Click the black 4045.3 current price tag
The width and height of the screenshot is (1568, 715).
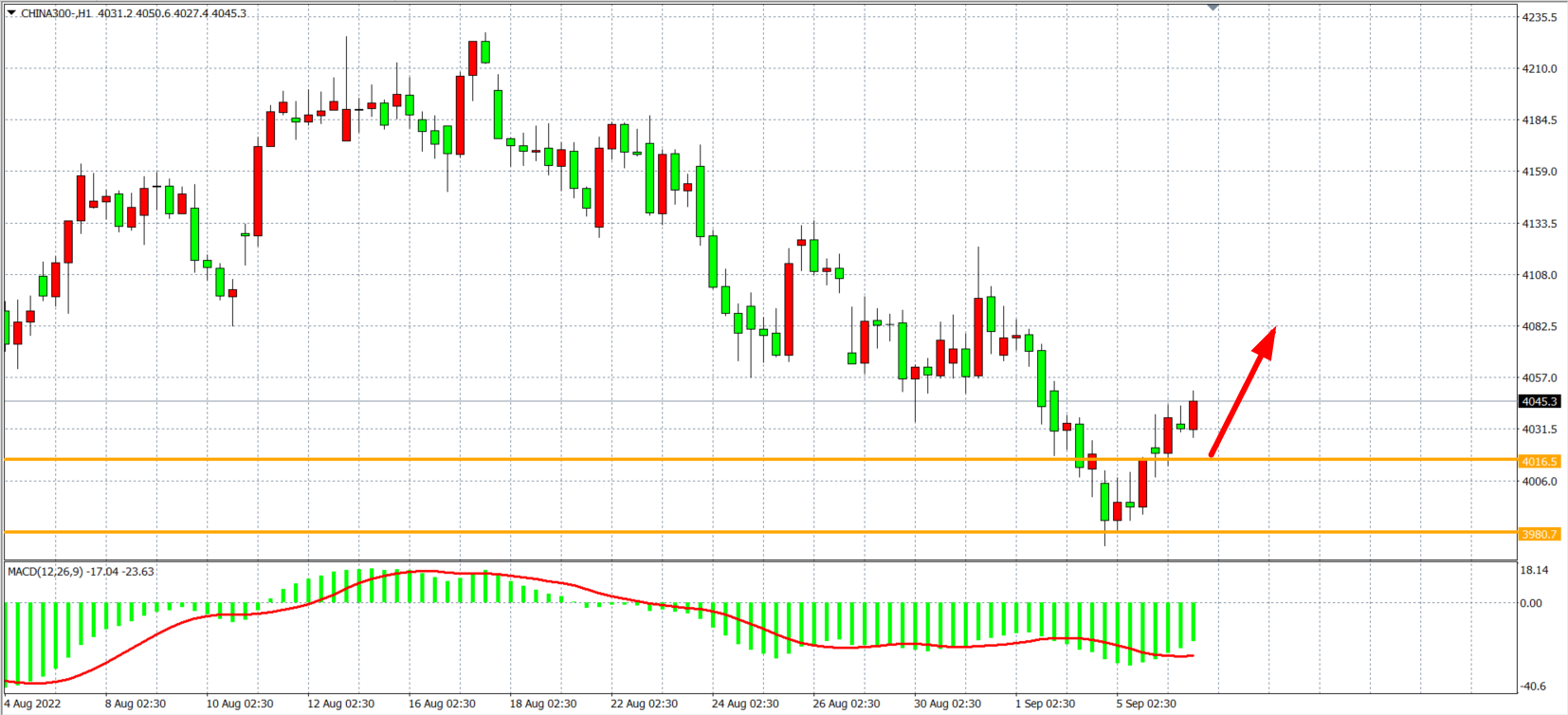(x=1540, y=401)
